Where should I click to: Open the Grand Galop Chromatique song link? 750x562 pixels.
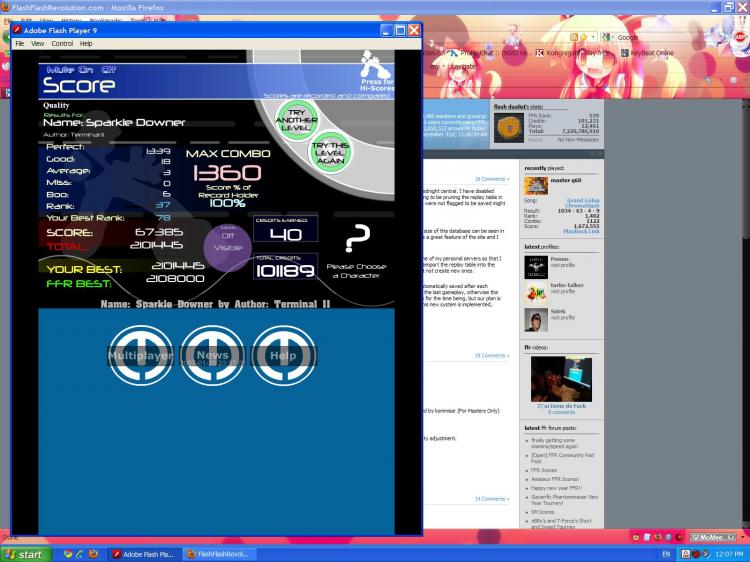pos(582,203)
